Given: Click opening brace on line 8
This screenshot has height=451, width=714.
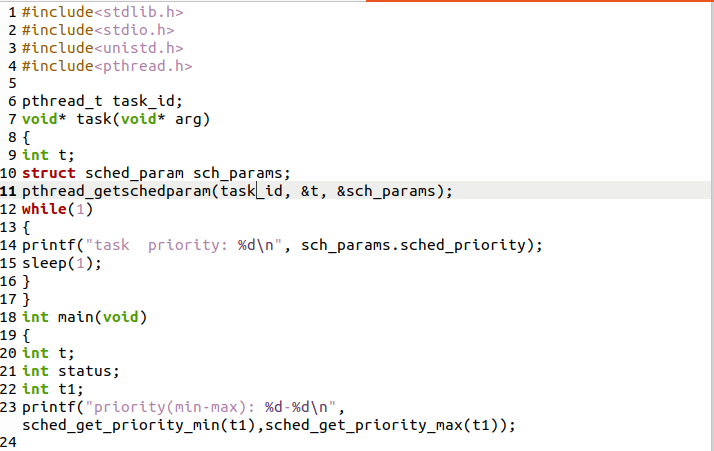Looking at the screenshot, I should coord(26,137).
